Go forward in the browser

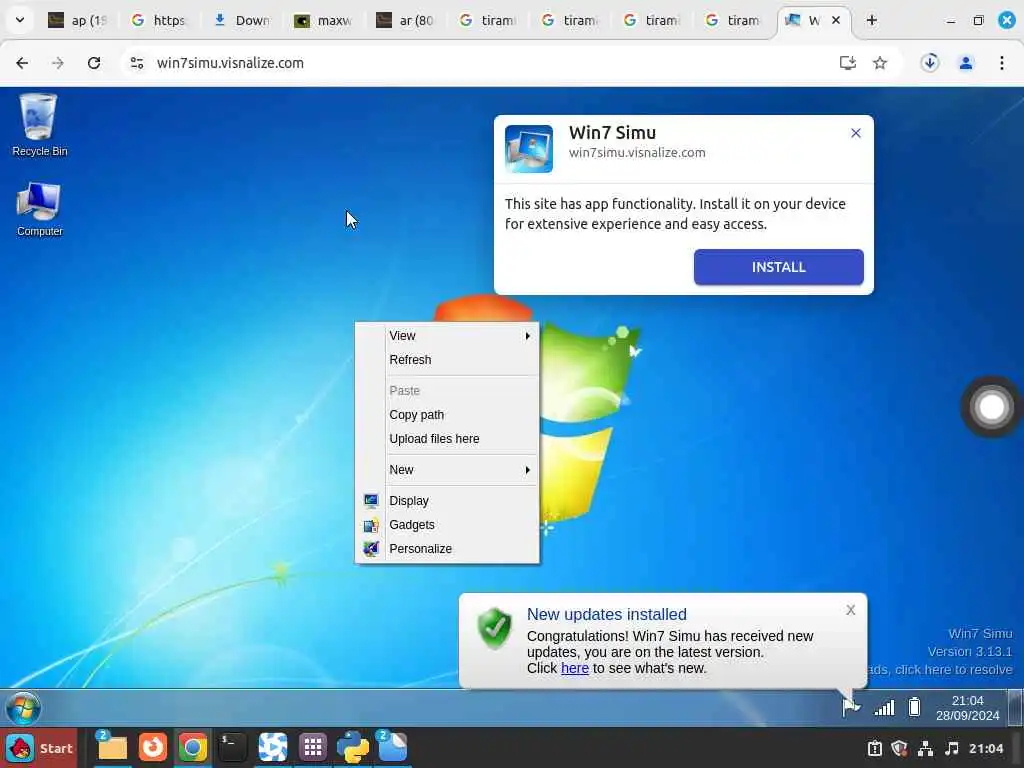pos(58,63)
